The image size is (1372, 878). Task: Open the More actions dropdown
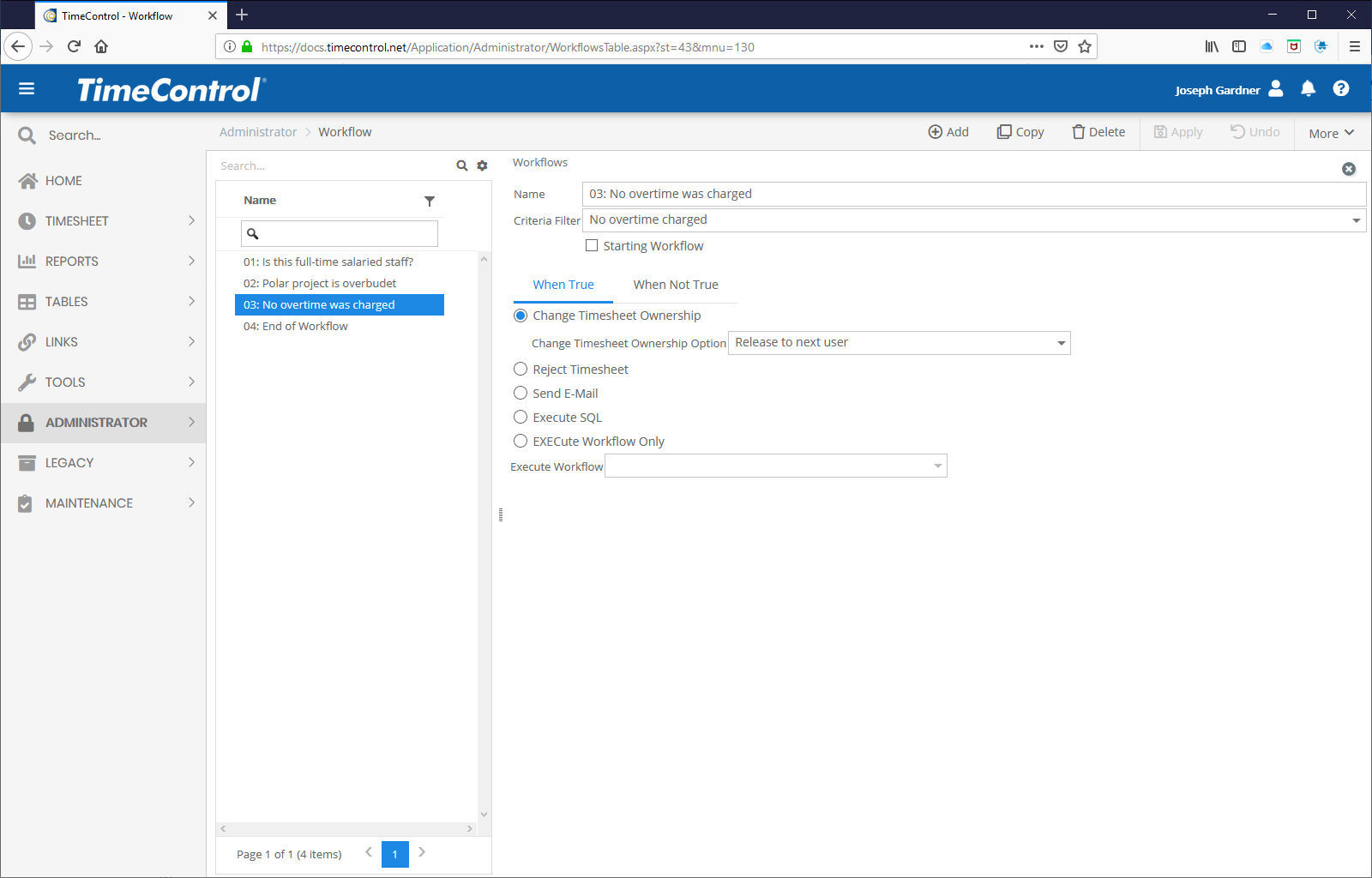pos(1331,133)
